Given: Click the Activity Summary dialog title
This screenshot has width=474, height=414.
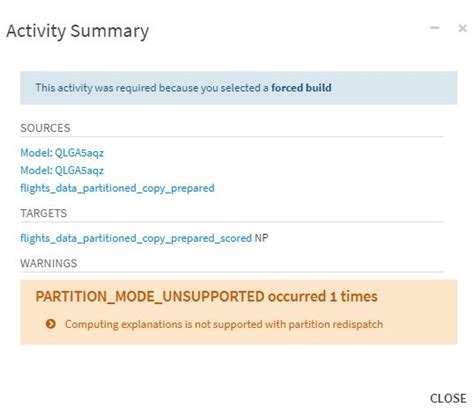Looking at the screenshot, I should 78,32.
